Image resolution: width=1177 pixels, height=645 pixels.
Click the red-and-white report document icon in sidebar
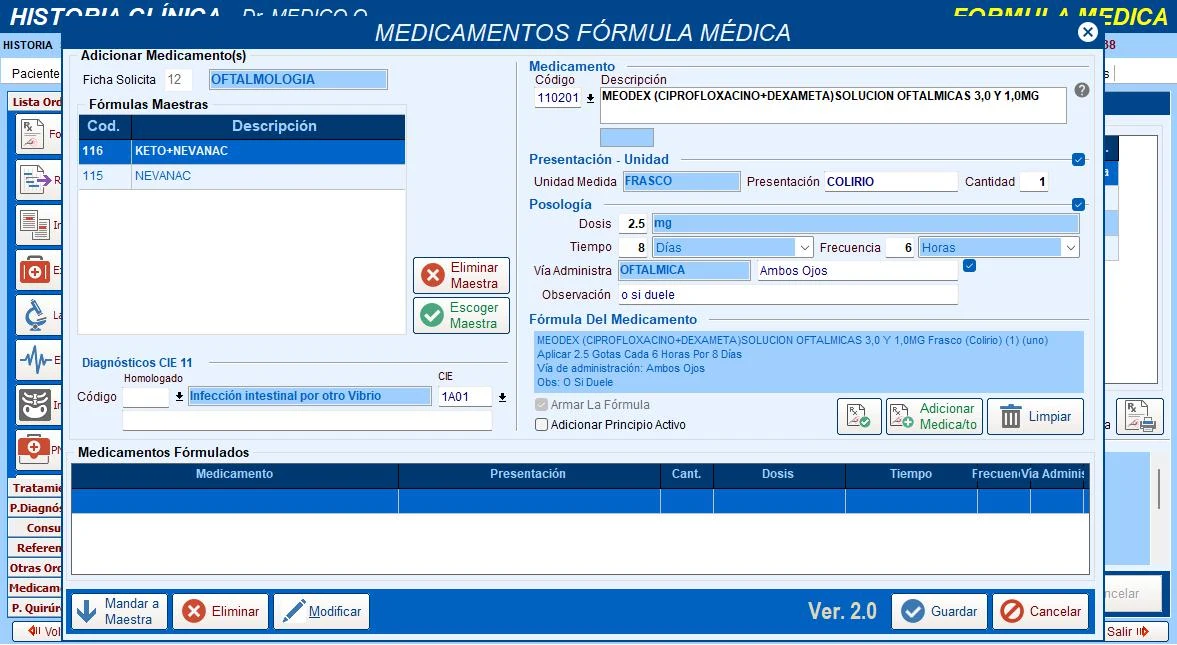[34, 225]
